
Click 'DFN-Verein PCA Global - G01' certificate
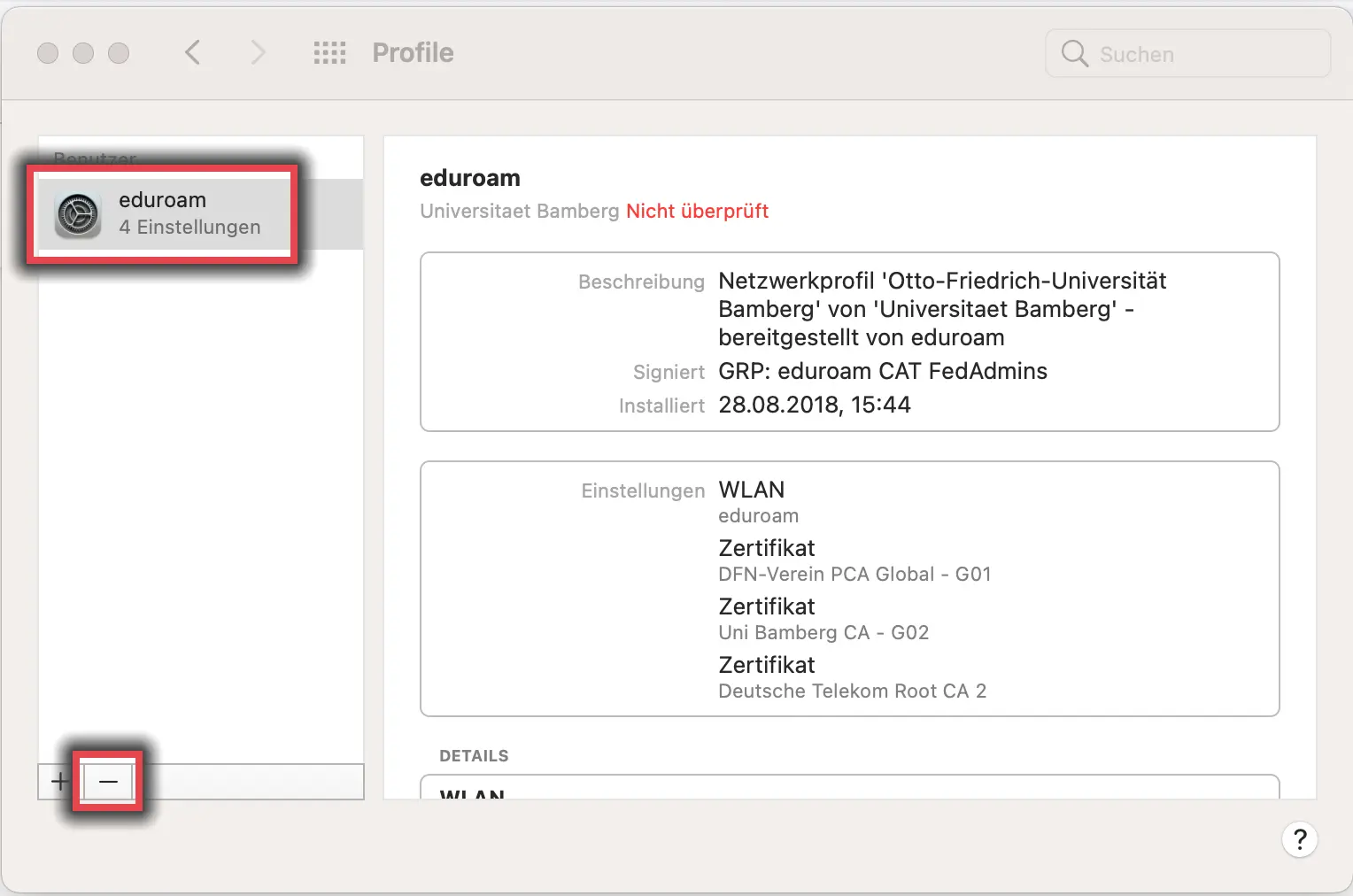pyautogui.click(x=854, y=574)
